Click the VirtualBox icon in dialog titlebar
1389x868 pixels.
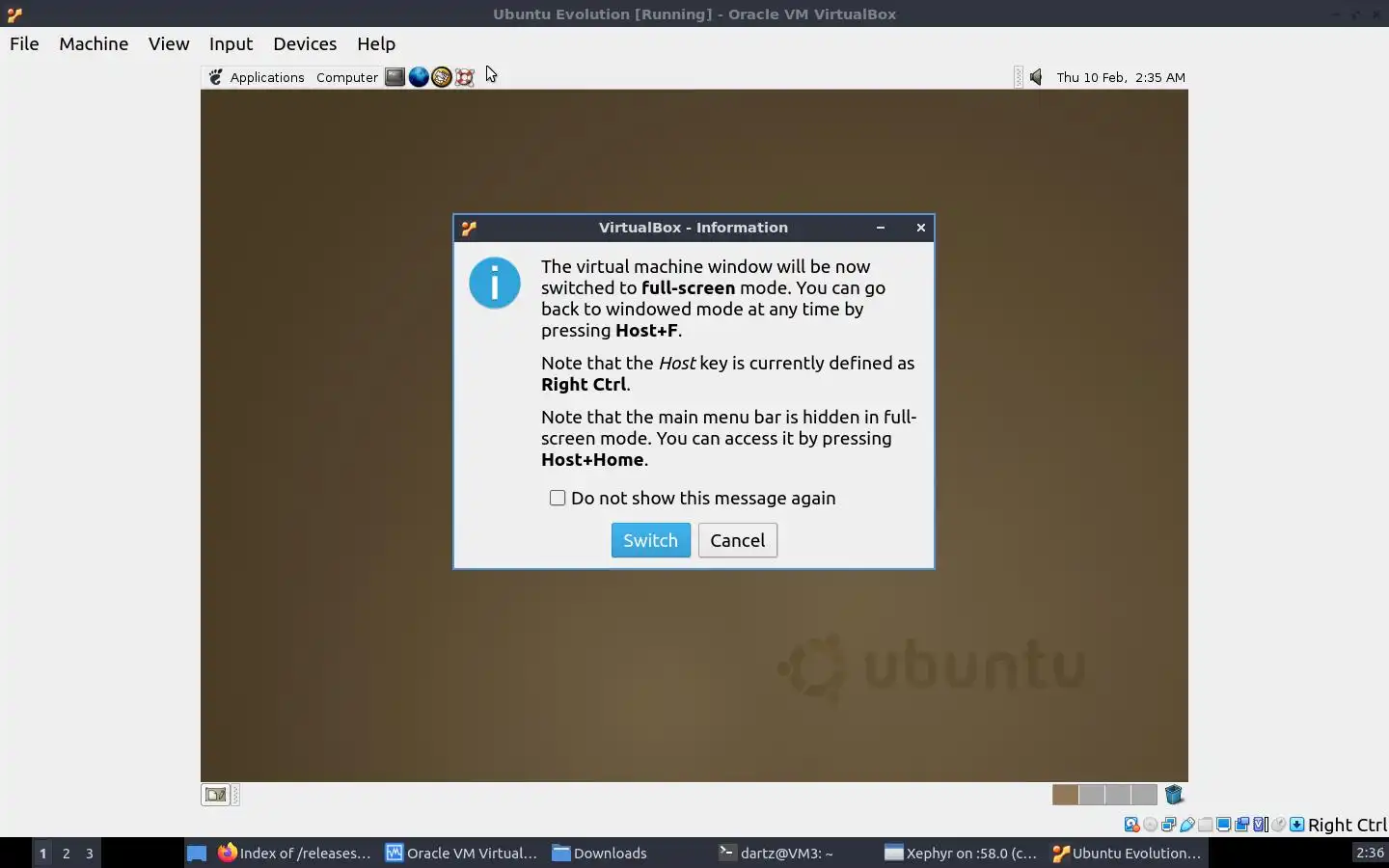coord(469,228)
